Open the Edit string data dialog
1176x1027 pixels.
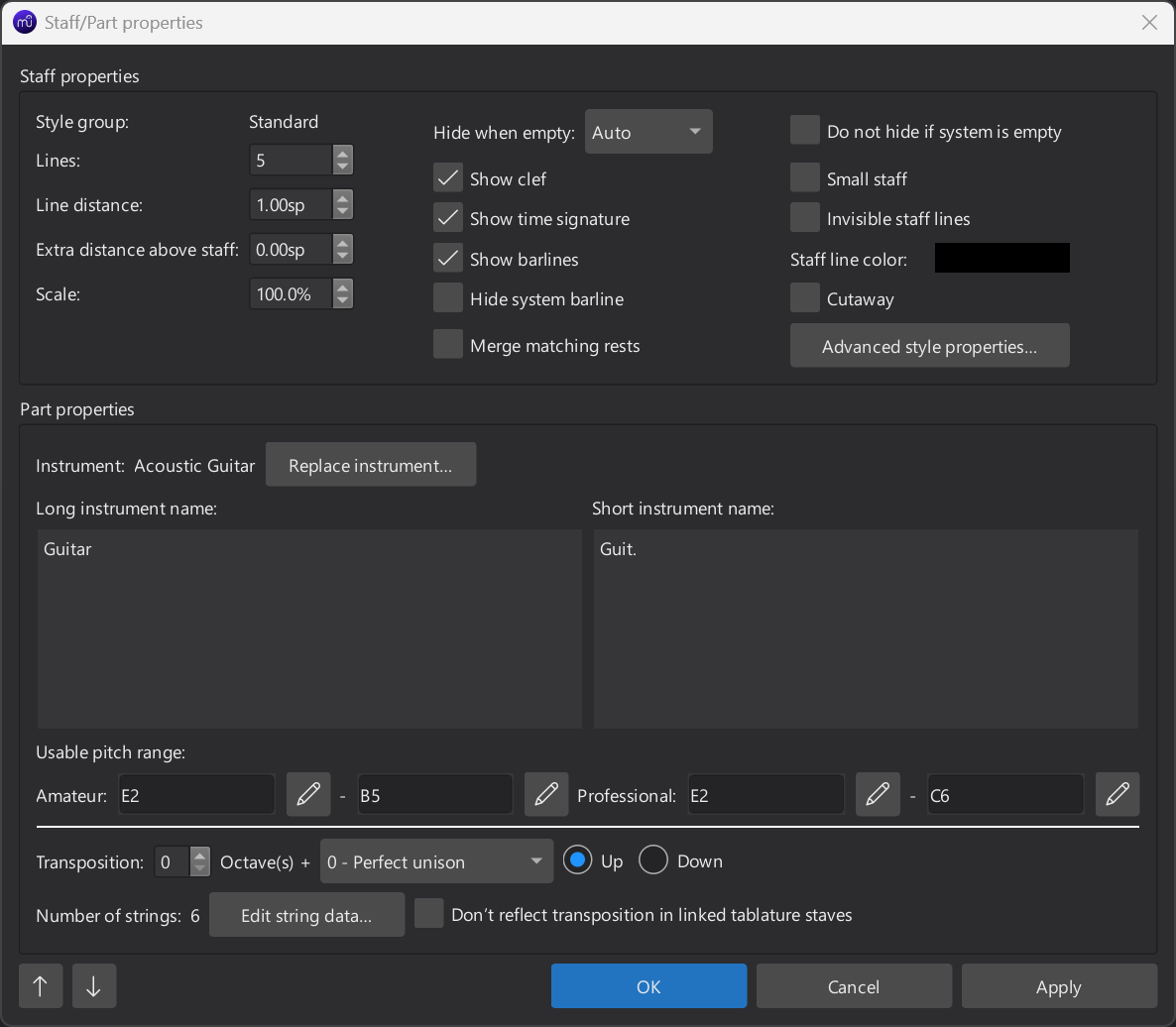point(306,915)
